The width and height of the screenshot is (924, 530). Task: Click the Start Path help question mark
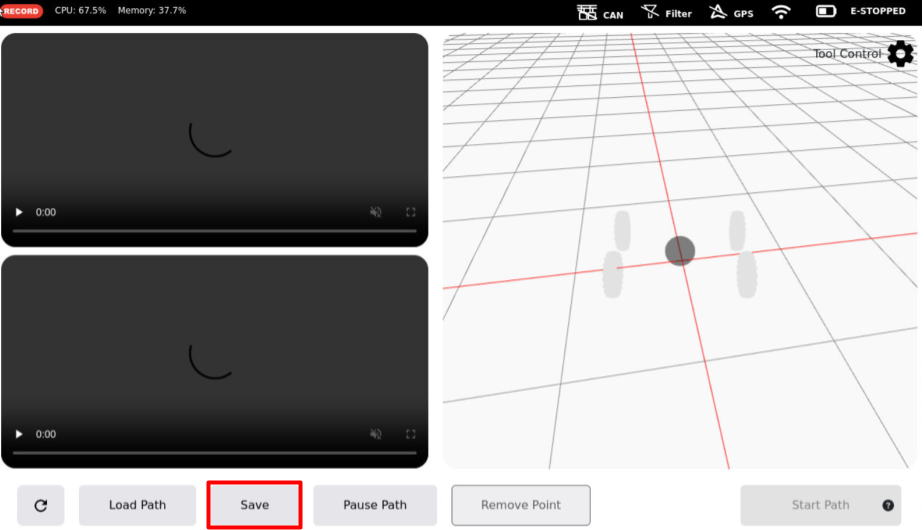point(887,505)
